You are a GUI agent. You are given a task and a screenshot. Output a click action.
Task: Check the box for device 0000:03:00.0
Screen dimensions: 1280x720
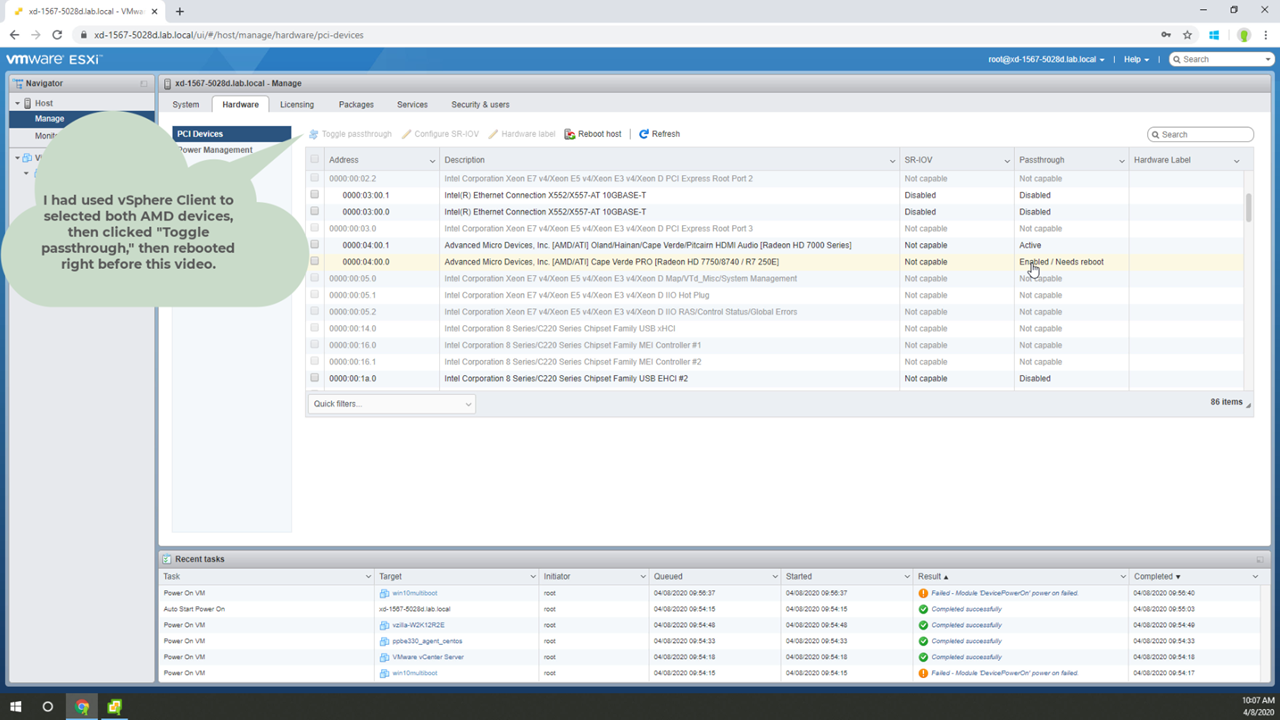point(315,212)
